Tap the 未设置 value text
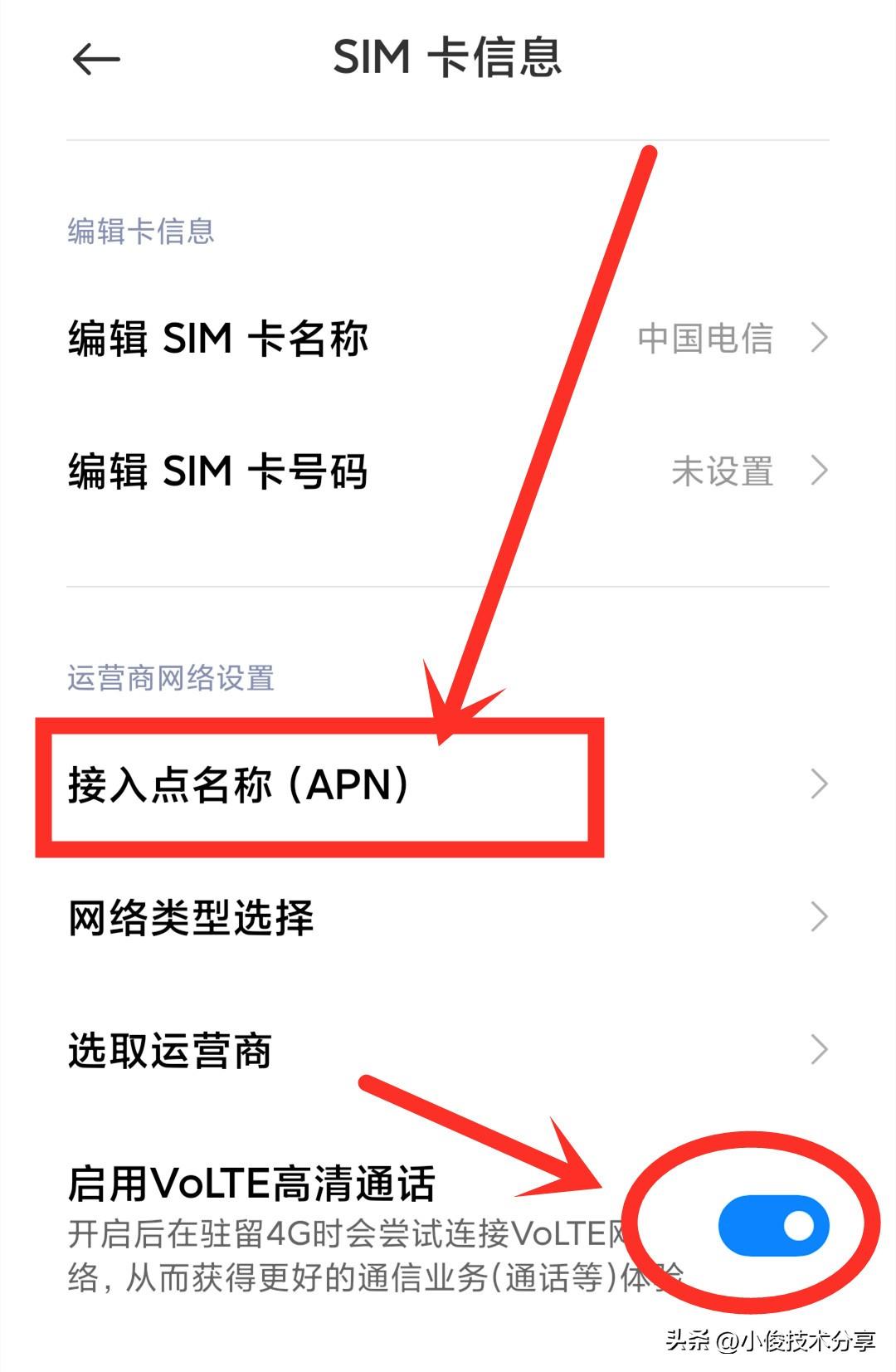This screenshot has height=1372, width=896. point(723,471)
